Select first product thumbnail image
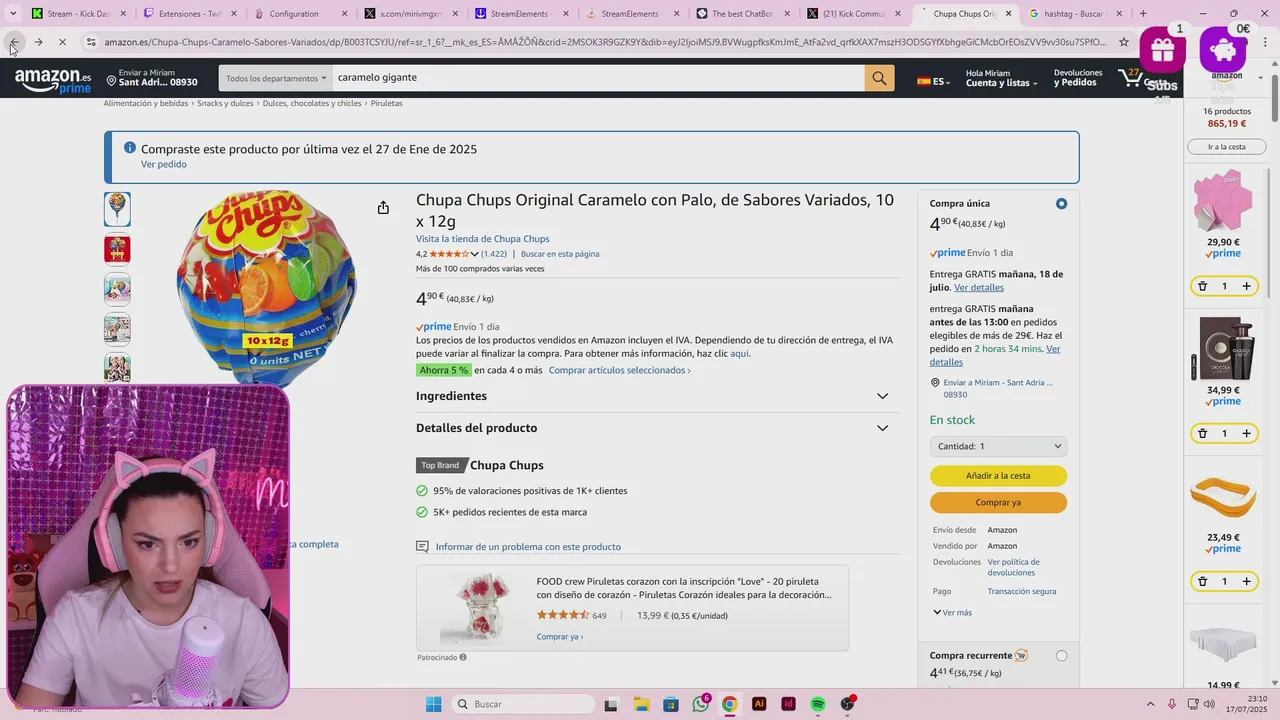This screenshot has height=720, width=1280. (x=117, y=209)
